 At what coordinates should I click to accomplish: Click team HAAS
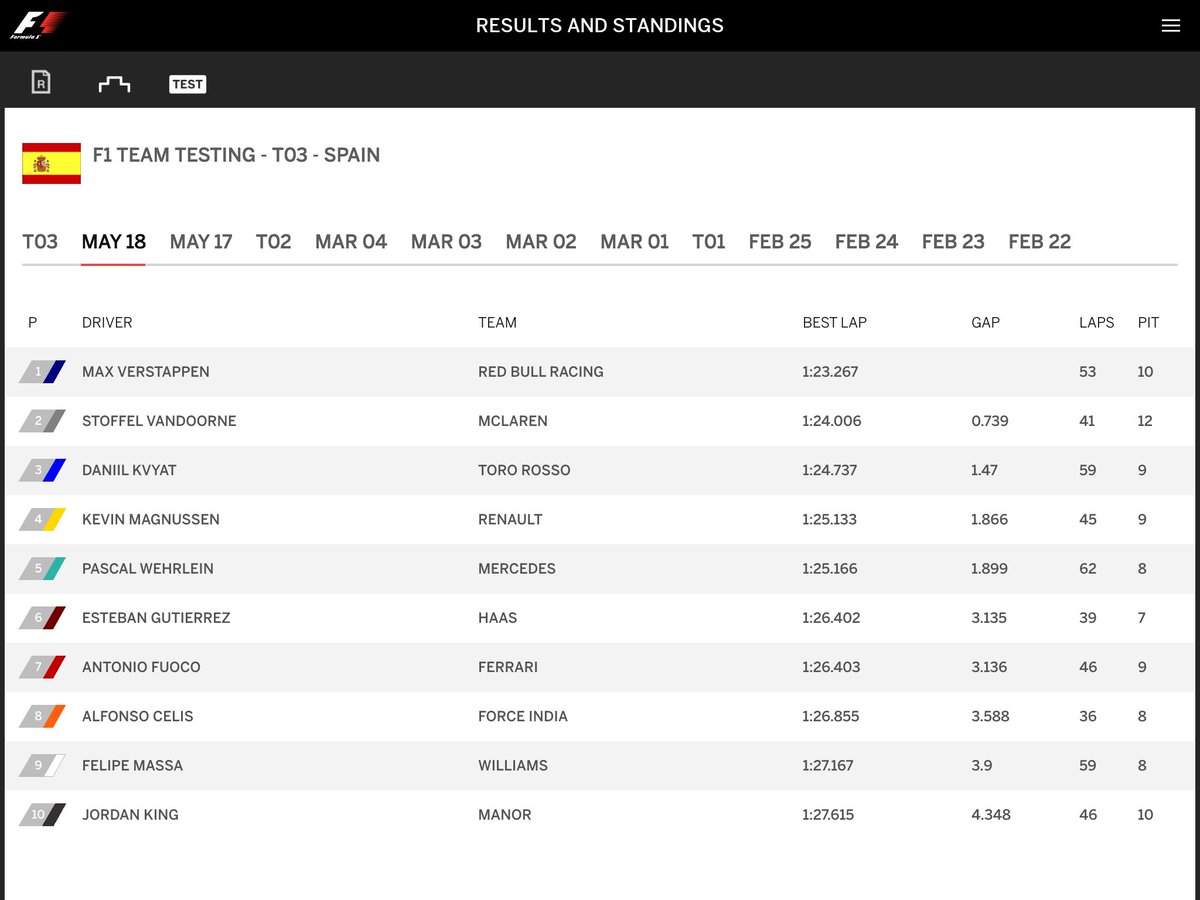pos(498,617)
